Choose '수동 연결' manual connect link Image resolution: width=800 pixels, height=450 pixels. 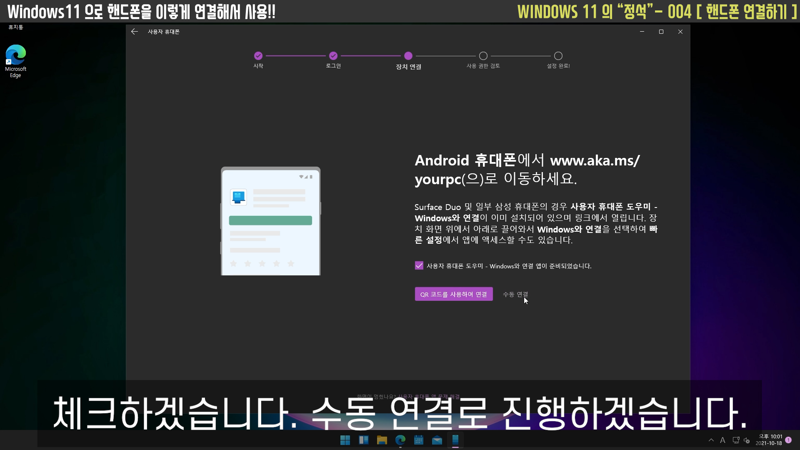[x=515, y=294]
